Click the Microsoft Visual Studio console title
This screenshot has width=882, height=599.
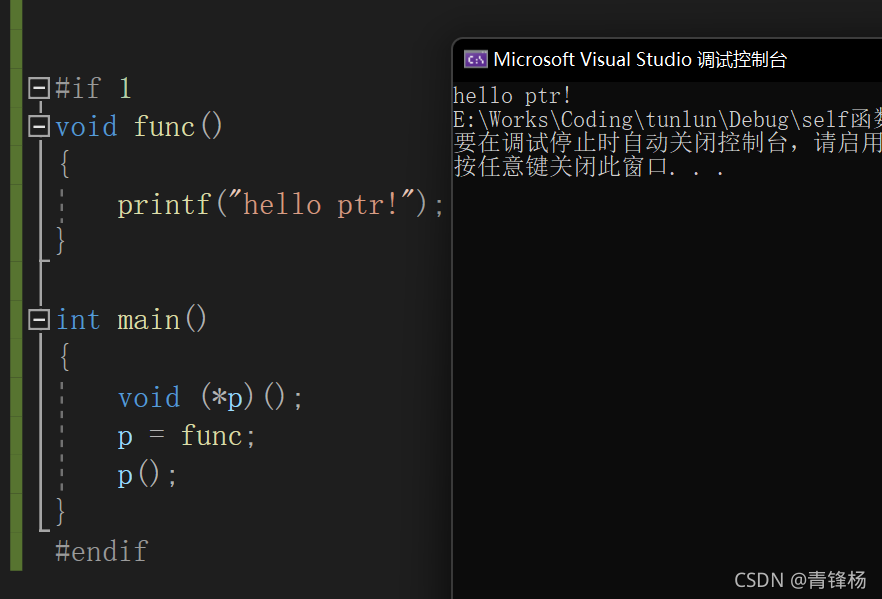(x=640, y=59)
